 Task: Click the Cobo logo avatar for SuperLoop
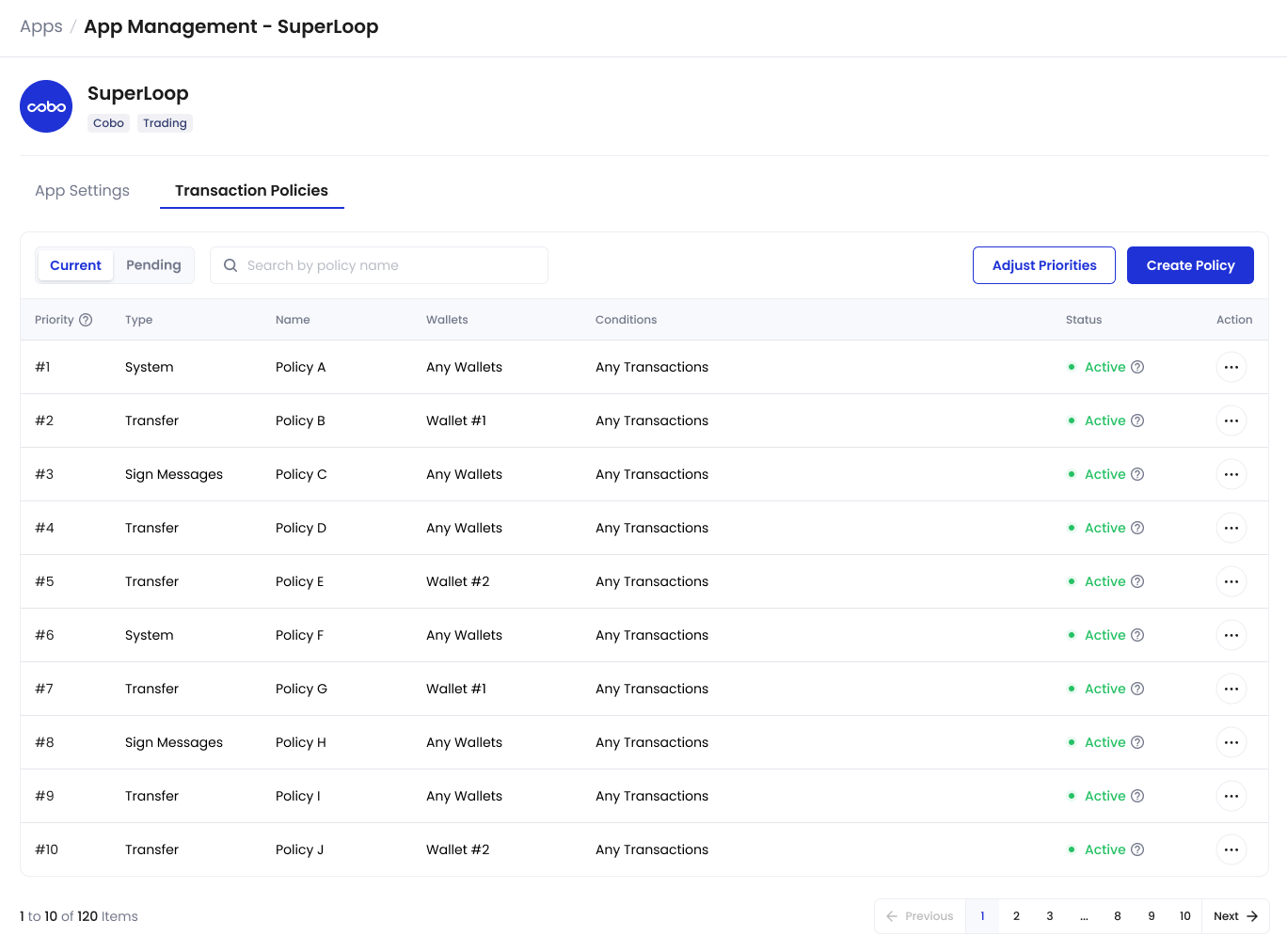pos(45,106)
